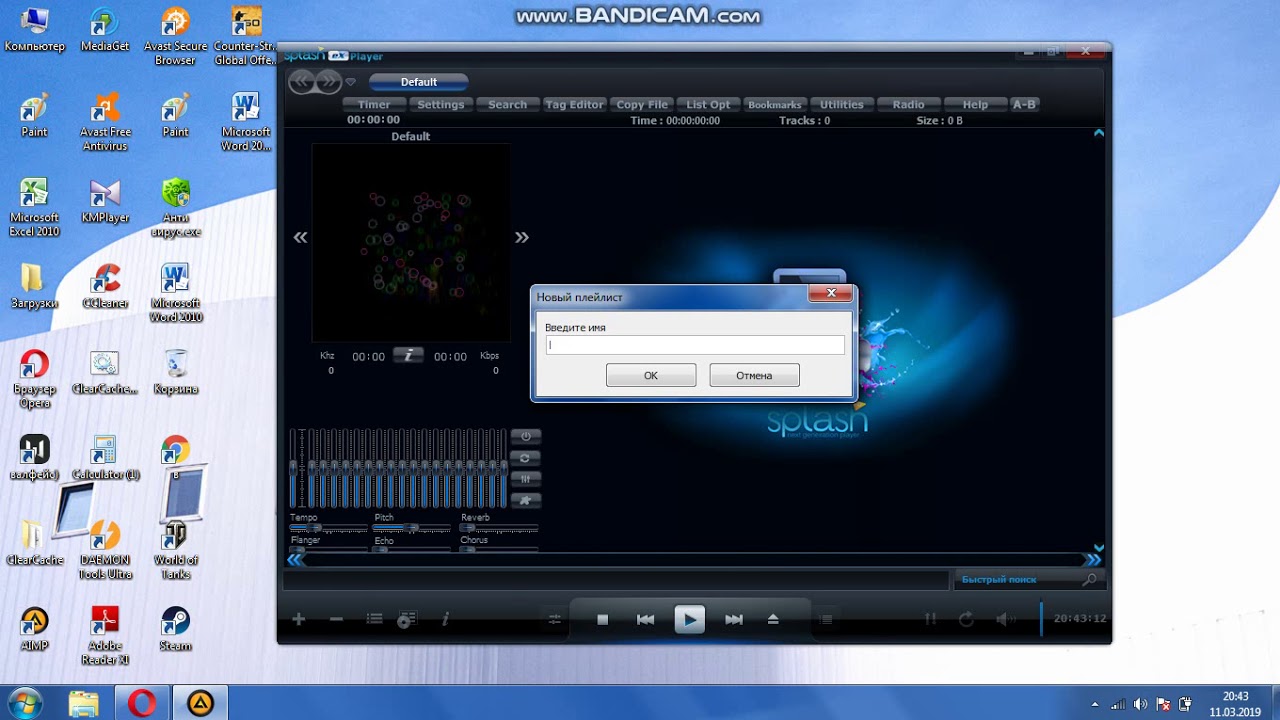Open the Radio menu
Image resolution: width=1280 pixels, height=720 pixels.
pyautogui.click(x=908, y=104)
